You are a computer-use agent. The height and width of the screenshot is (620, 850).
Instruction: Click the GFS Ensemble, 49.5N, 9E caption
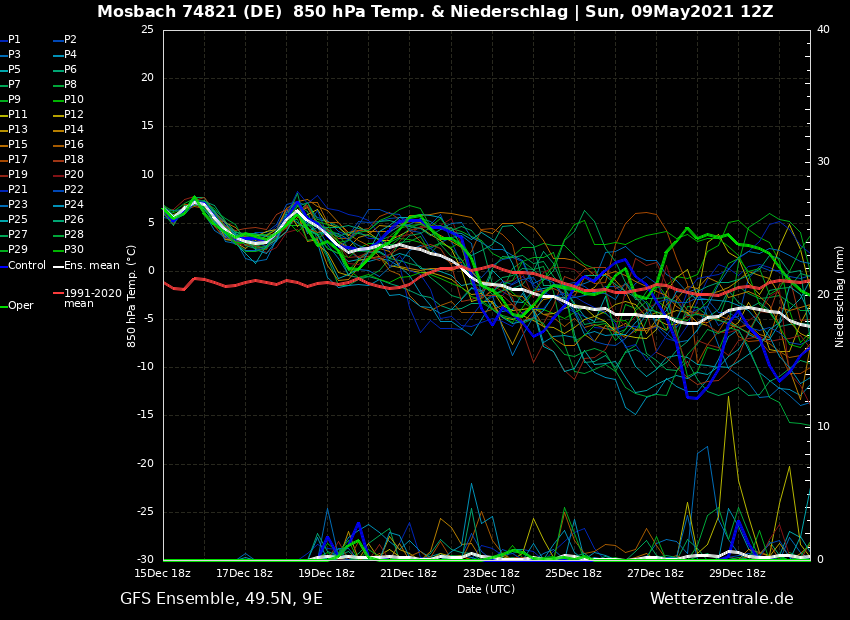point(221,599)
